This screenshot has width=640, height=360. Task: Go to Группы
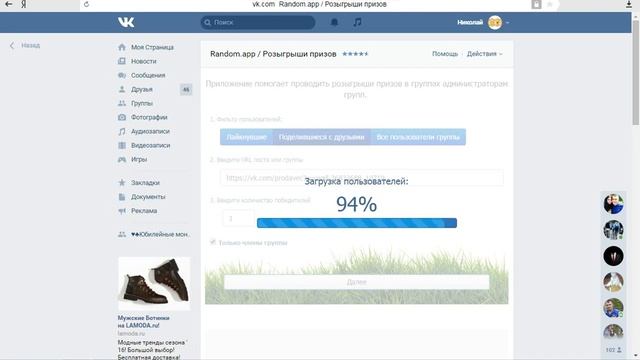pos(142,103)
